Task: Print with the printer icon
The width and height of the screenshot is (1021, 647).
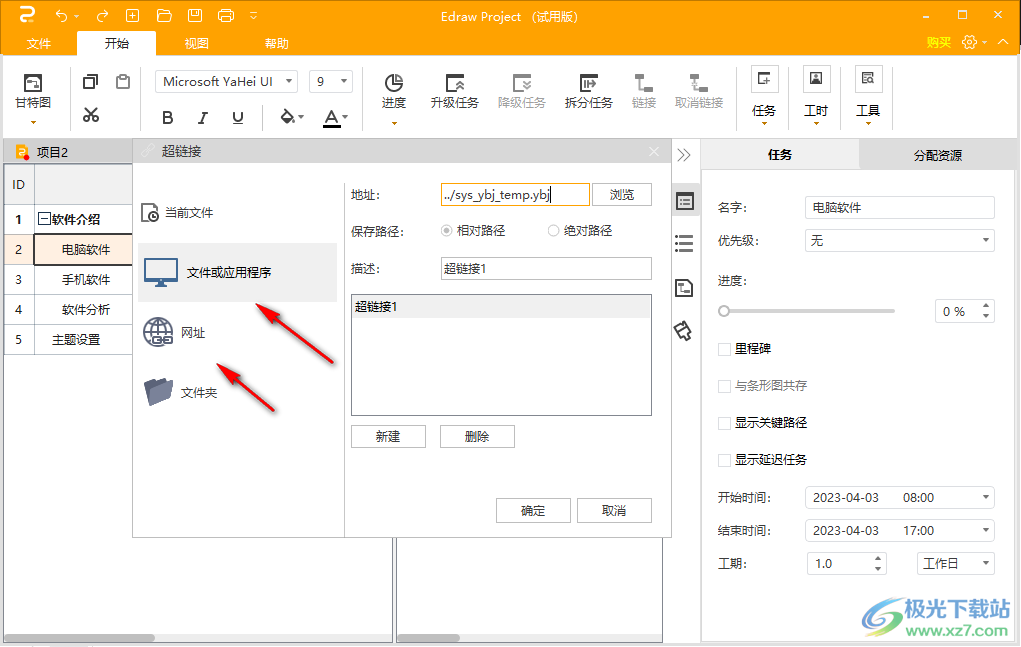Action: coord(226,16)
